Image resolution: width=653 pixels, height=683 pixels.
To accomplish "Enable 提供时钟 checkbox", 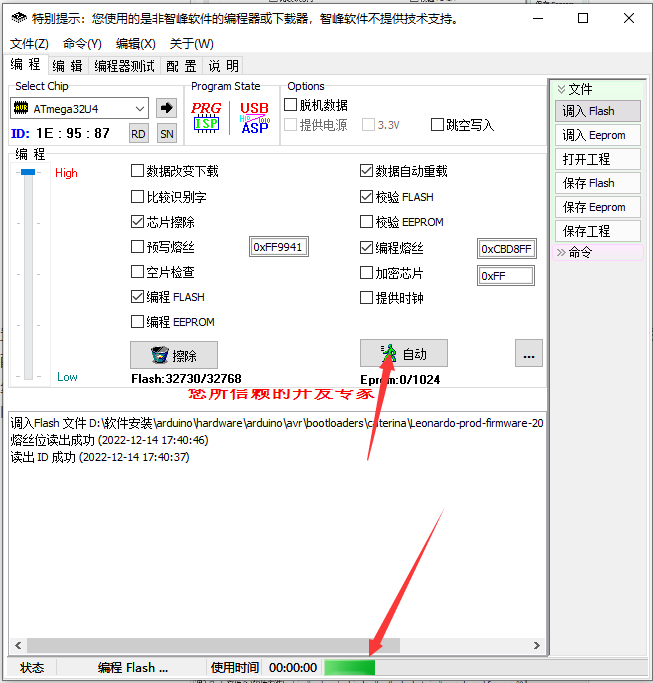I will (366, 298).
